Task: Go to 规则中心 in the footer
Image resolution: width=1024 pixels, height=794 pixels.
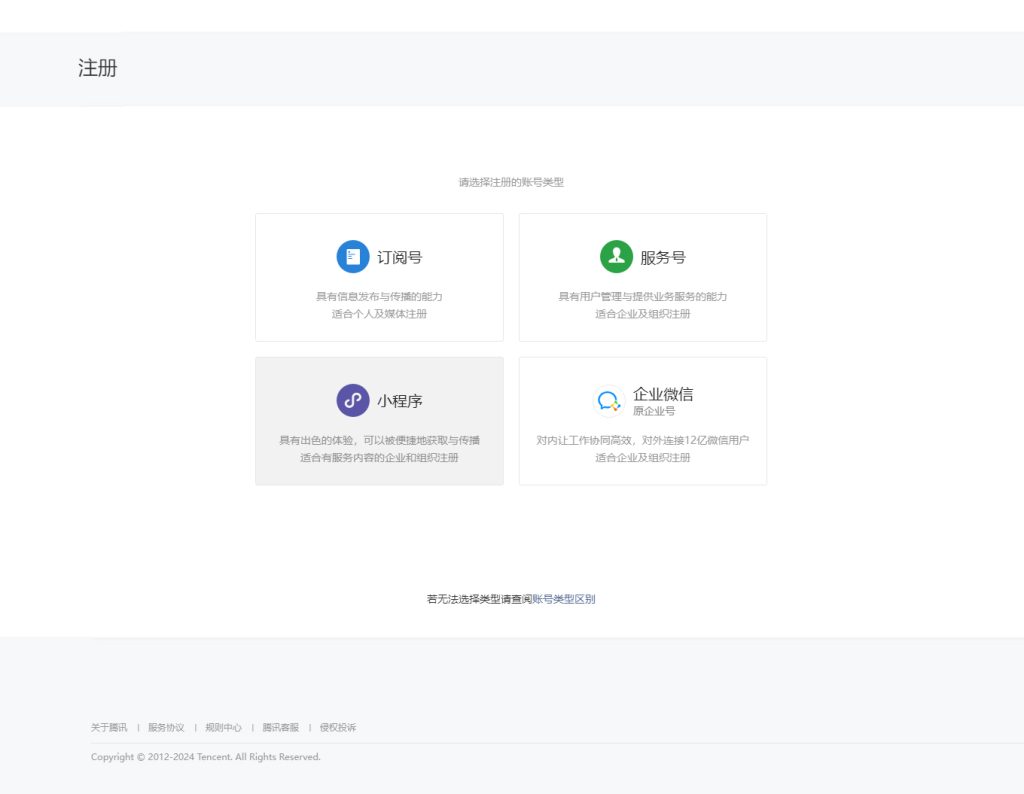Action: (x=223, y=727)
